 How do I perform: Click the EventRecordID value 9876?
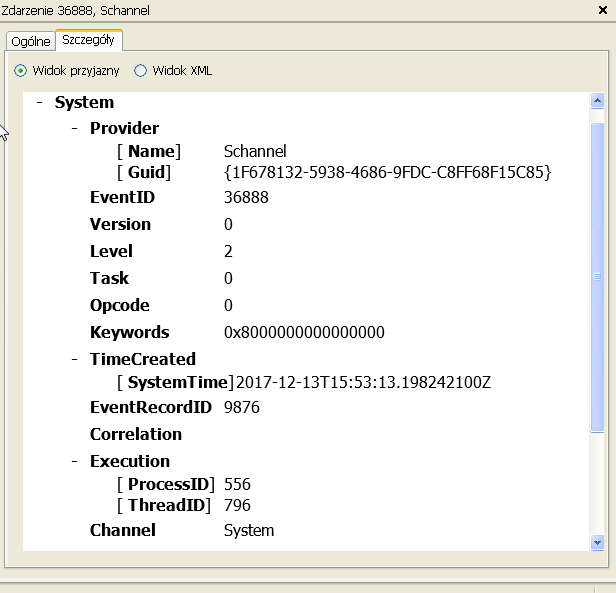(242, 408)
